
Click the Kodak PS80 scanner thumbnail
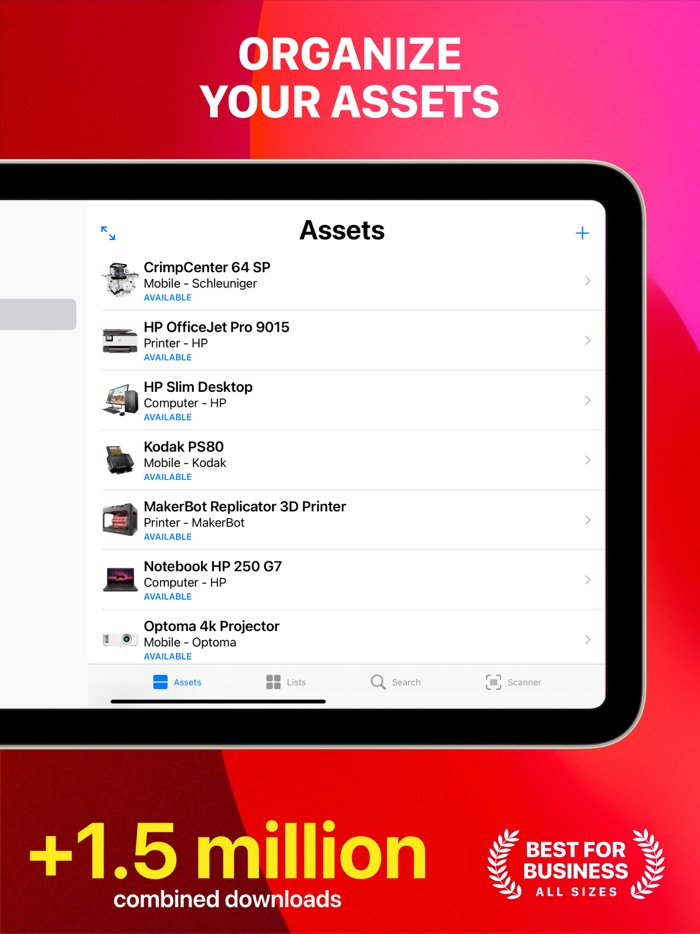pos(120,460)
